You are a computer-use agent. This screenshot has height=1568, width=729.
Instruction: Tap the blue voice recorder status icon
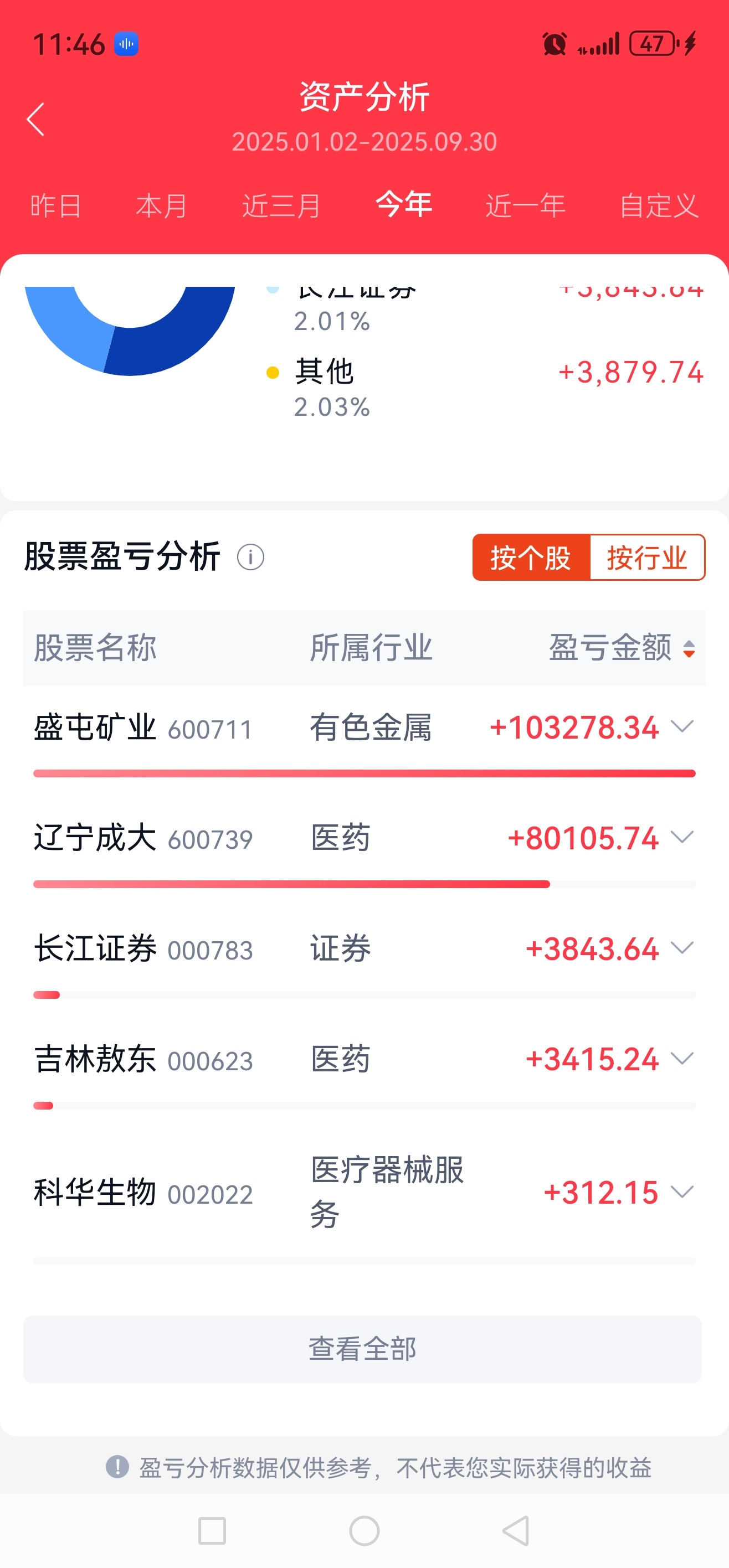coord(126,44)
